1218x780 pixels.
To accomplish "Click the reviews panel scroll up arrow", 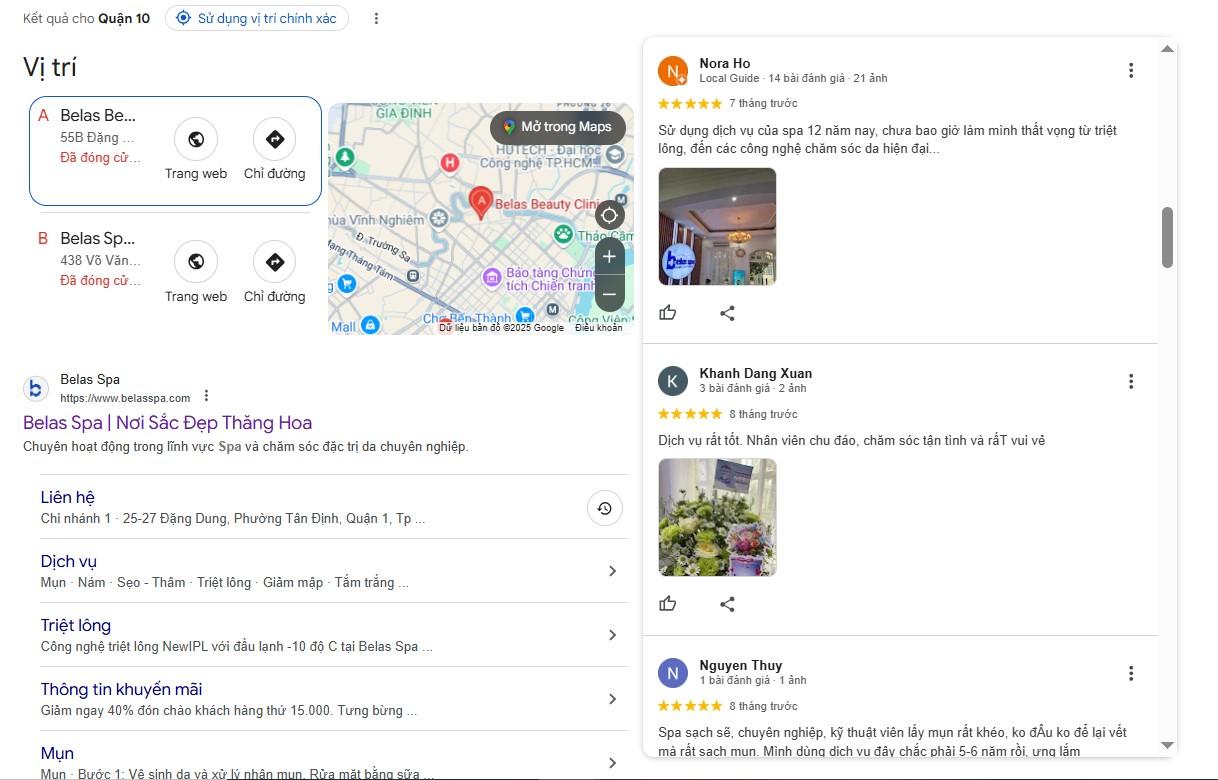I will (x=1167, y=48).
